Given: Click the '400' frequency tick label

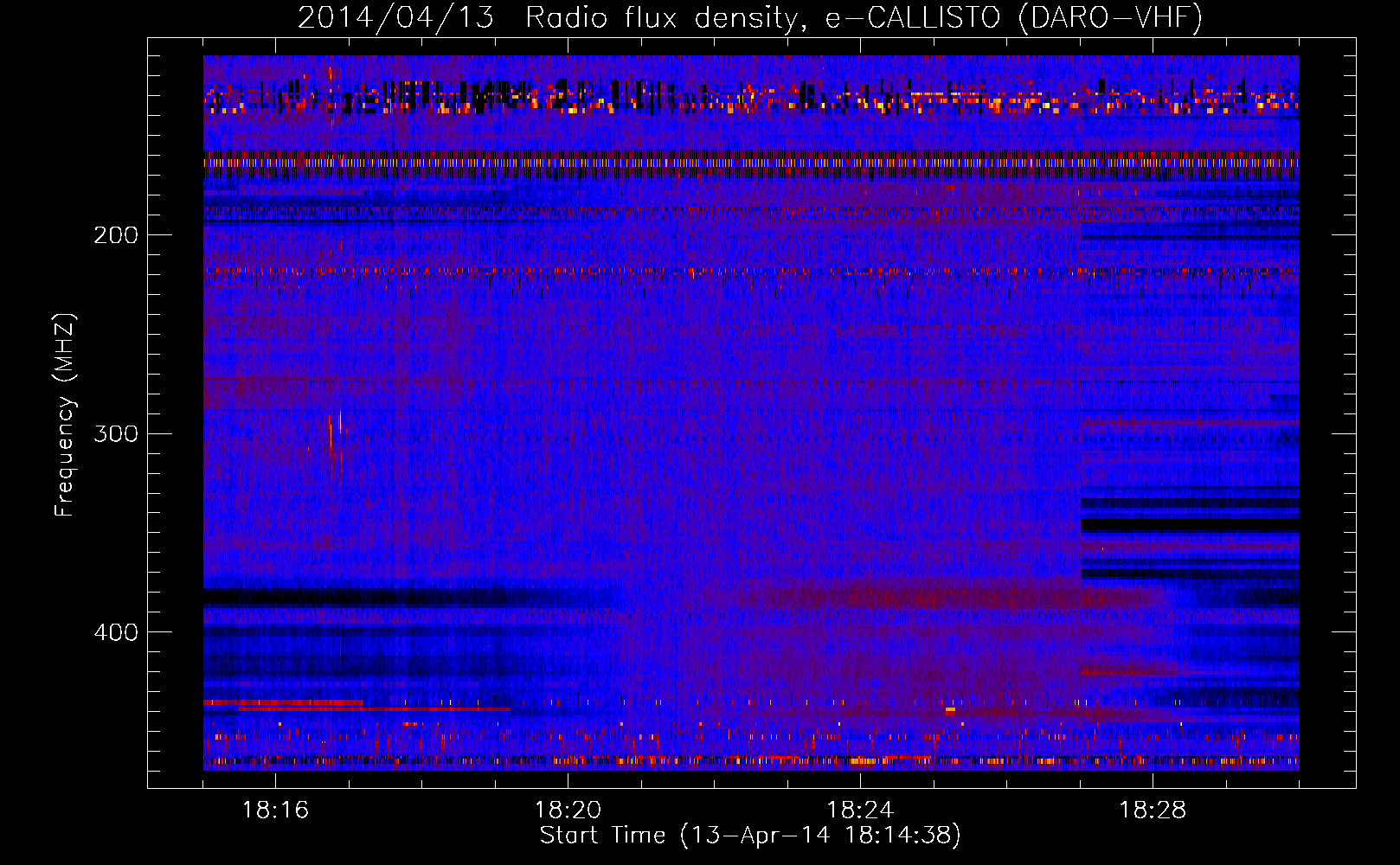Looking at the screenshot, I should (116, 632).
